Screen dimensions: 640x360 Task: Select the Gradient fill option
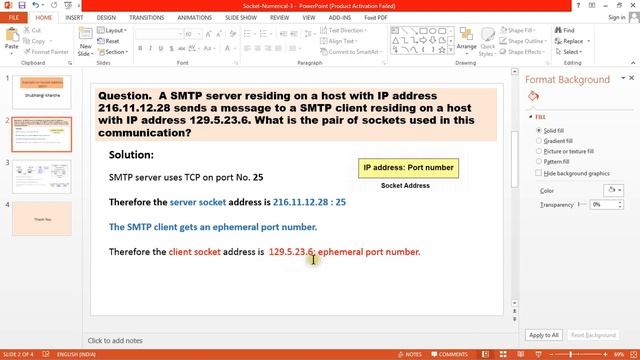point(539,141)
